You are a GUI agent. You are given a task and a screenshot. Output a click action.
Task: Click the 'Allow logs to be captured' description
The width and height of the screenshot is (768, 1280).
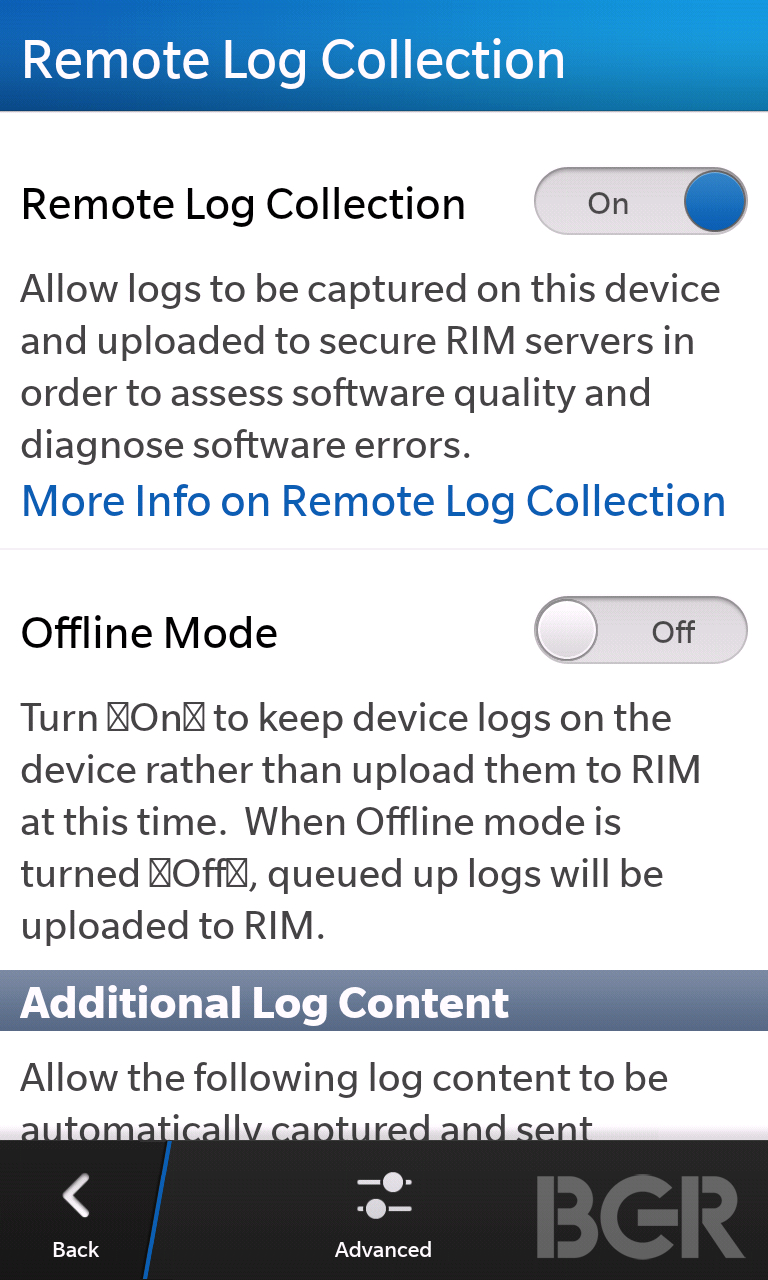click(x=371, y=367)
